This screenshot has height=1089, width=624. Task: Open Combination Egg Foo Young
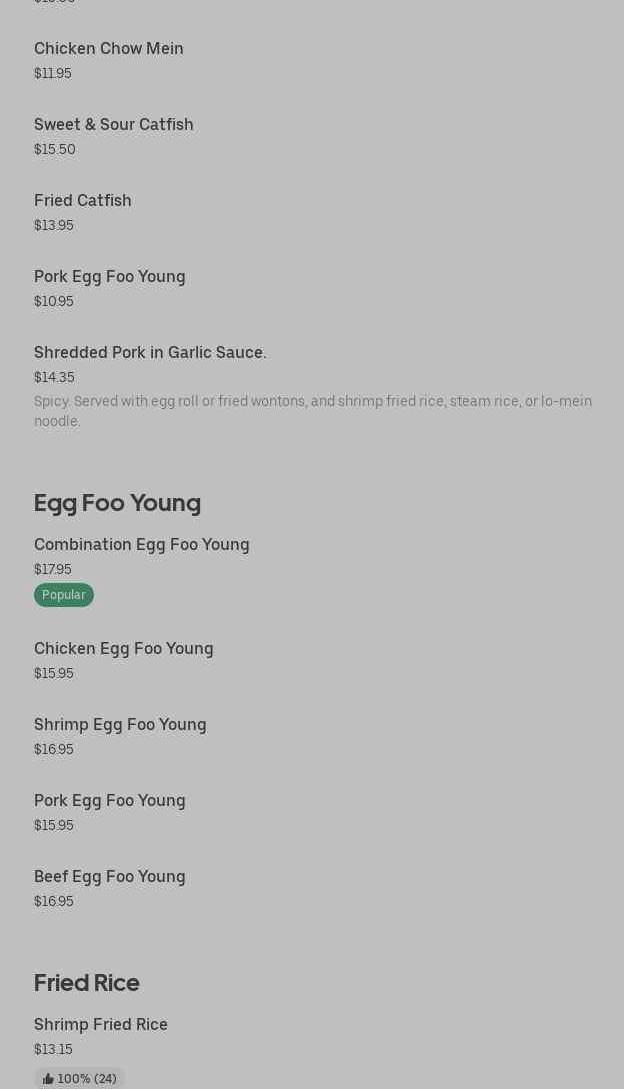(142, 544)
